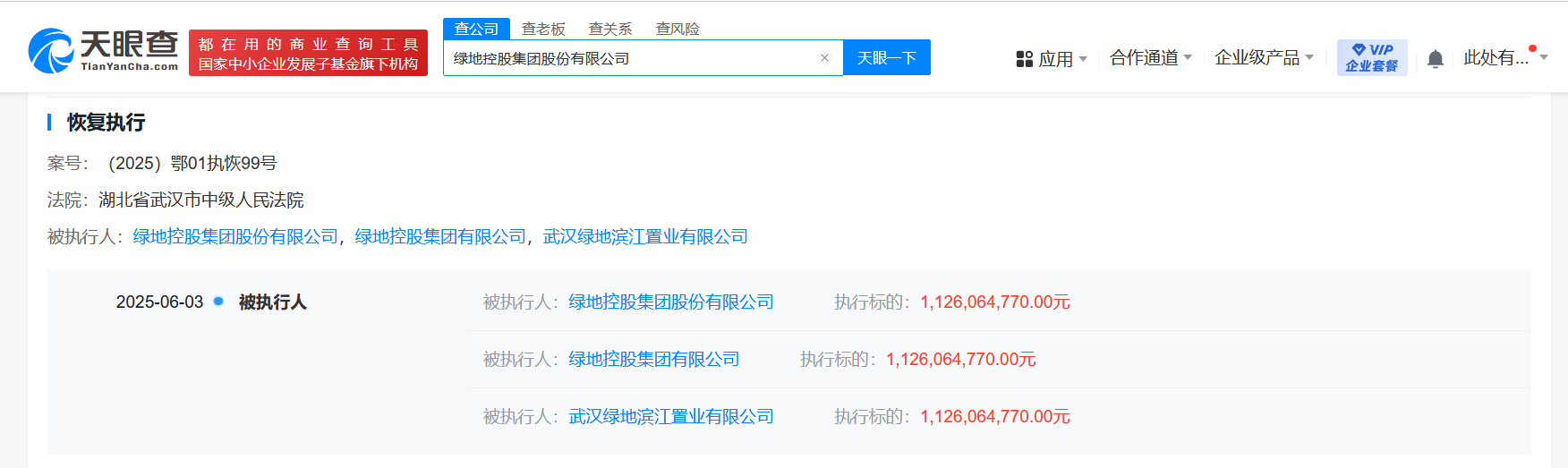Switch to the 查老板 tab
Screen dimensions: 1568x468
543,29
